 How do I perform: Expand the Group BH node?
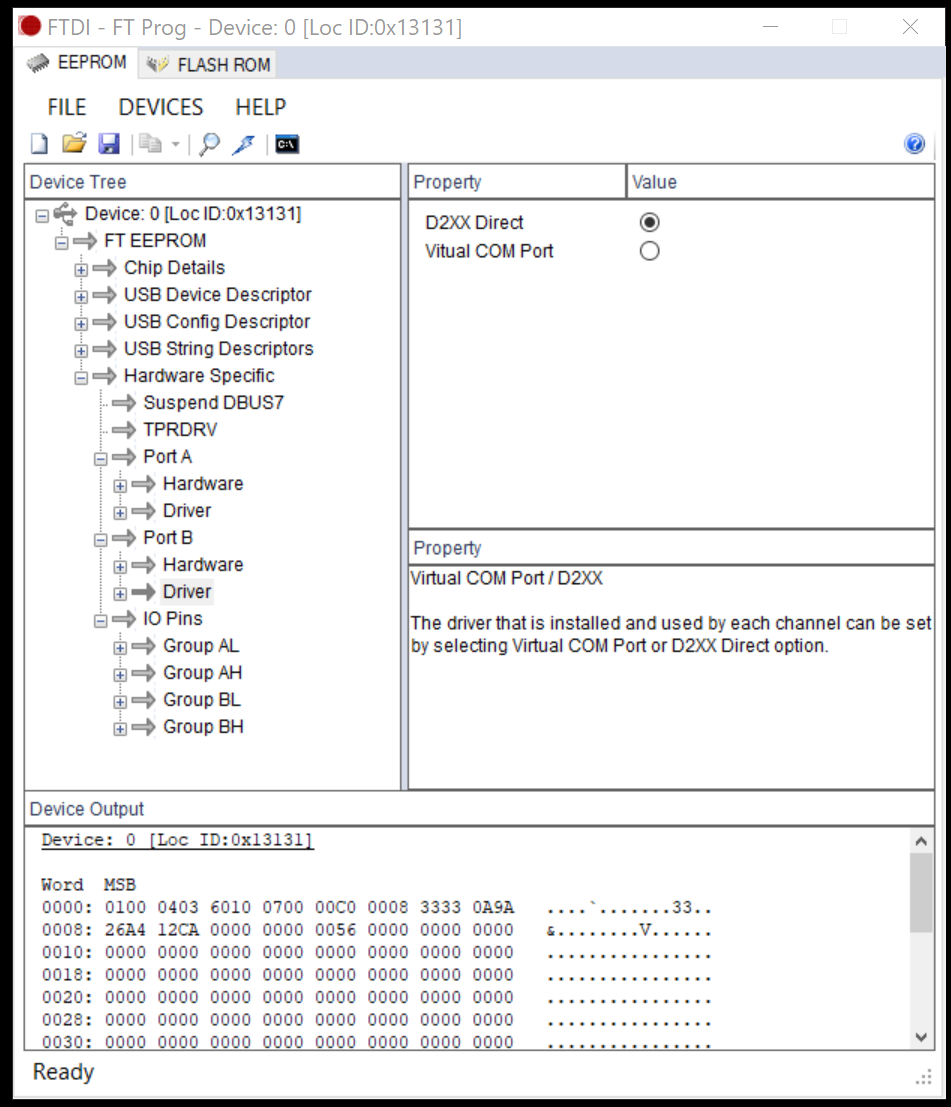point(120,728)
